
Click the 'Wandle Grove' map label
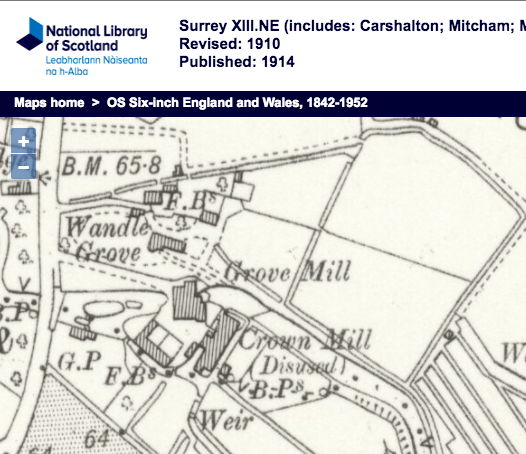[x=106, y=239]
